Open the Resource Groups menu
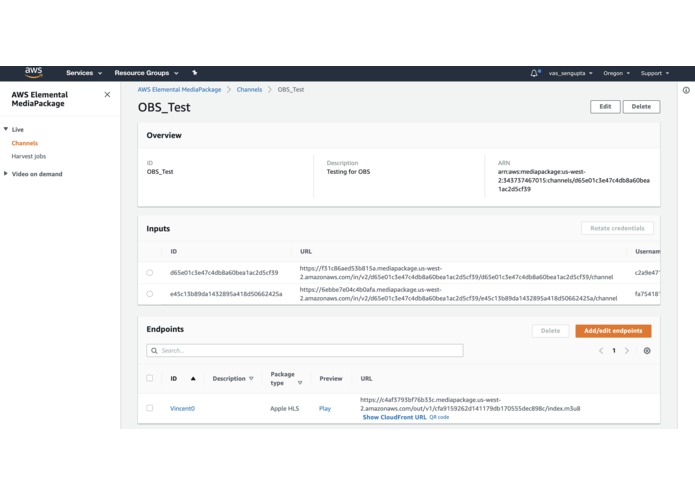Screen dimensions: 695x494 click(146, 73)
